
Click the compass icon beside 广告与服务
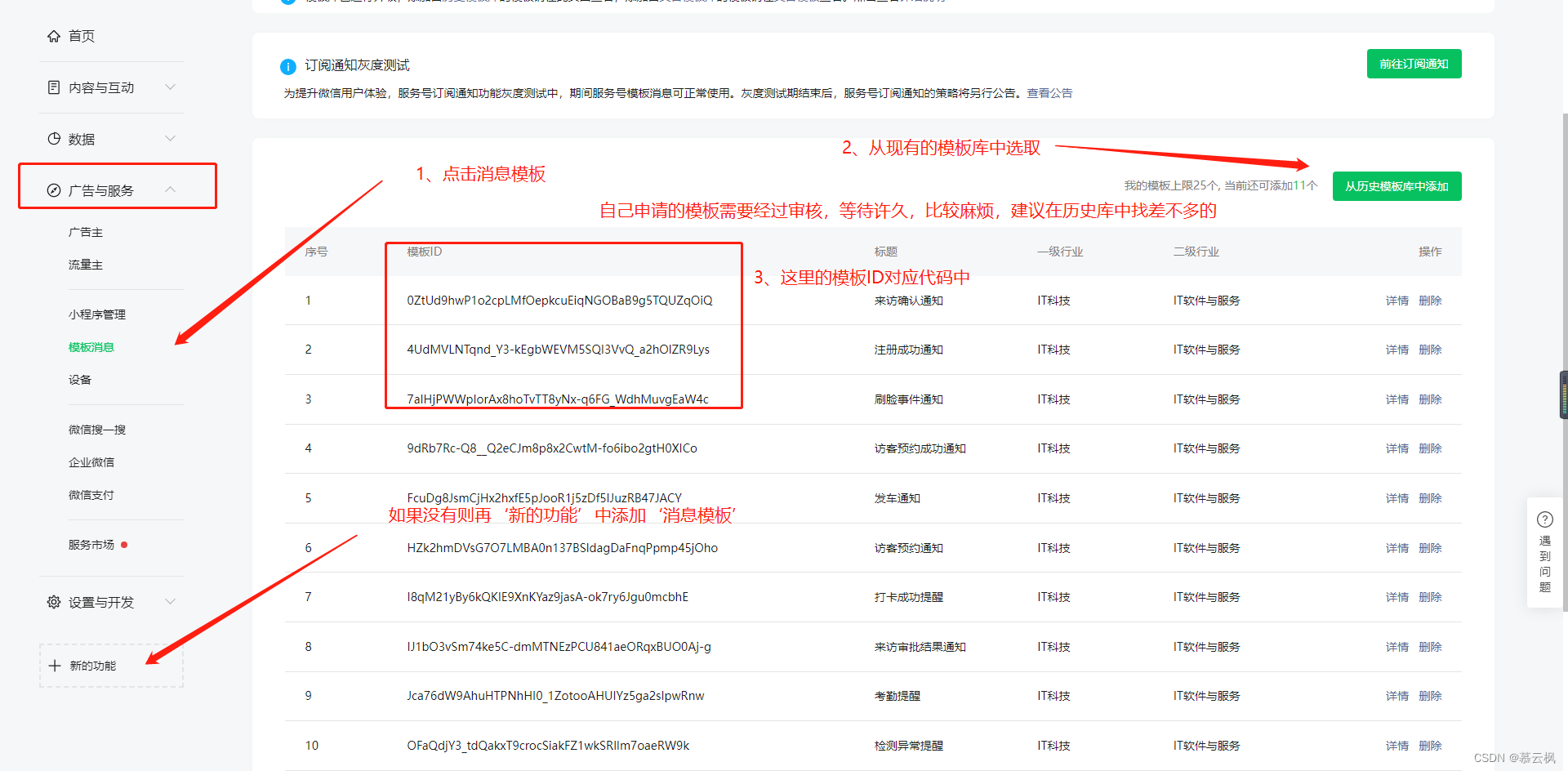coord(54,190)
